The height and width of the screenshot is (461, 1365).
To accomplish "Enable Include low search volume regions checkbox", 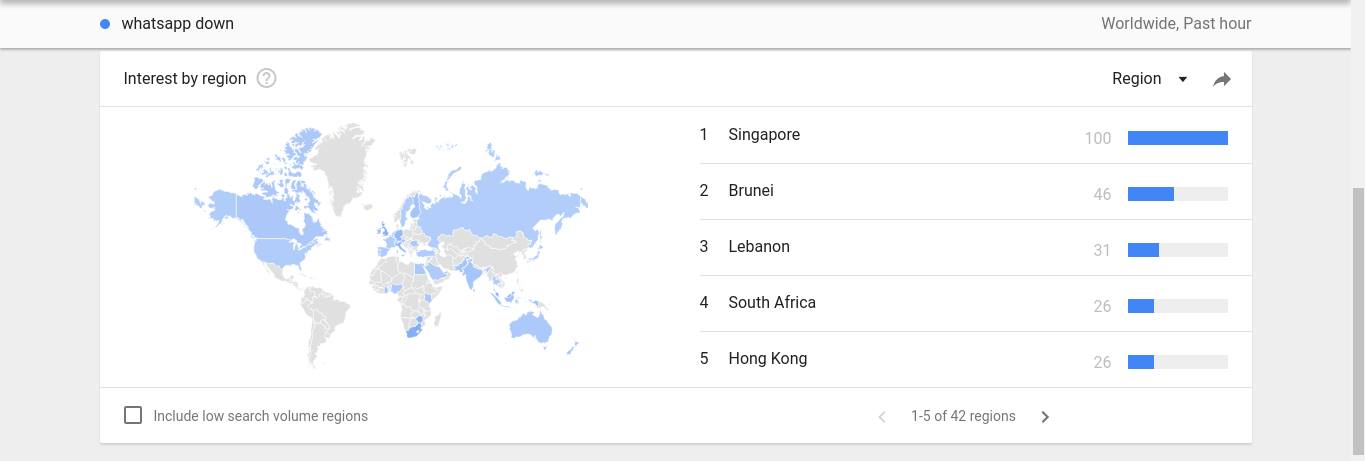I will [x=133, y=415].
